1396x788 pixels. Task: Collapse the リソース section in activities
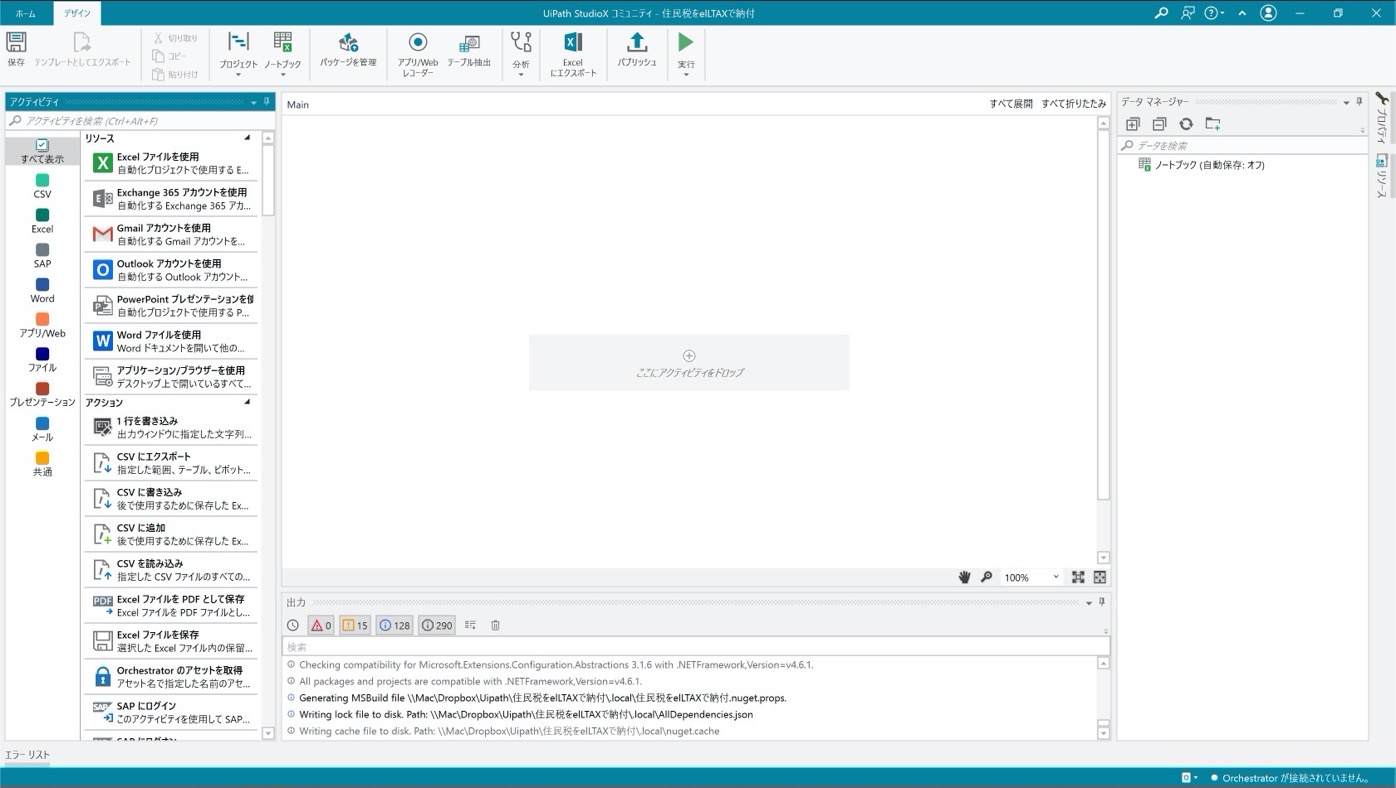point(247,138)
